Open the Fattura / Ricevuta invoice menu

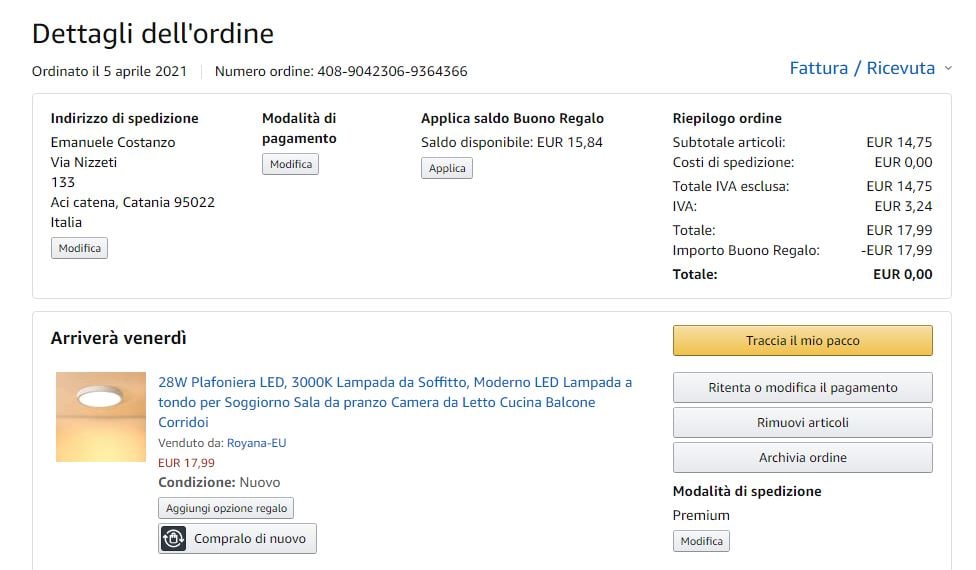(x=862, y=69)
